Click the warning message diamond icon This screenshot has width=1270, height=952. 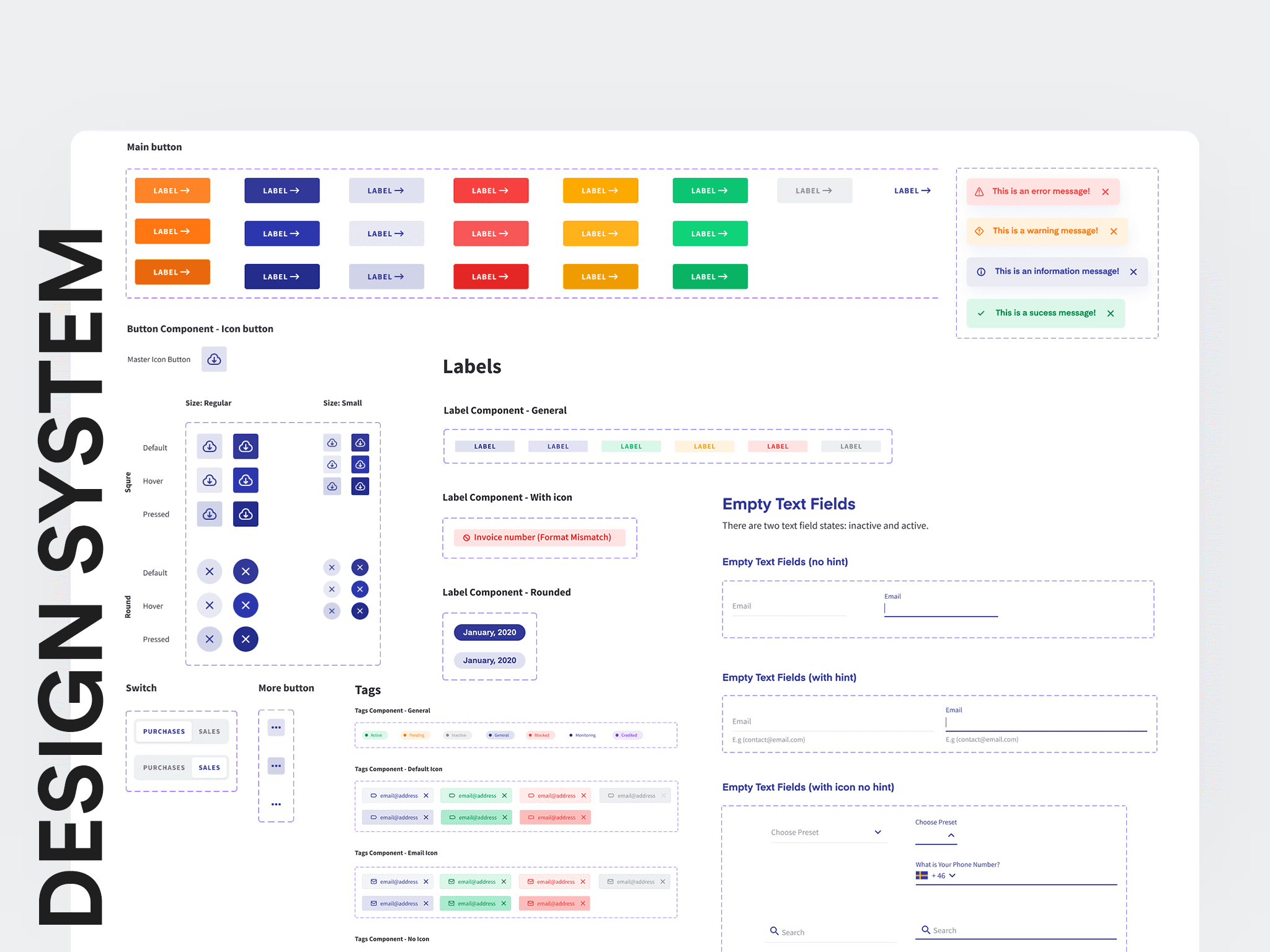[x=979, y=231]
